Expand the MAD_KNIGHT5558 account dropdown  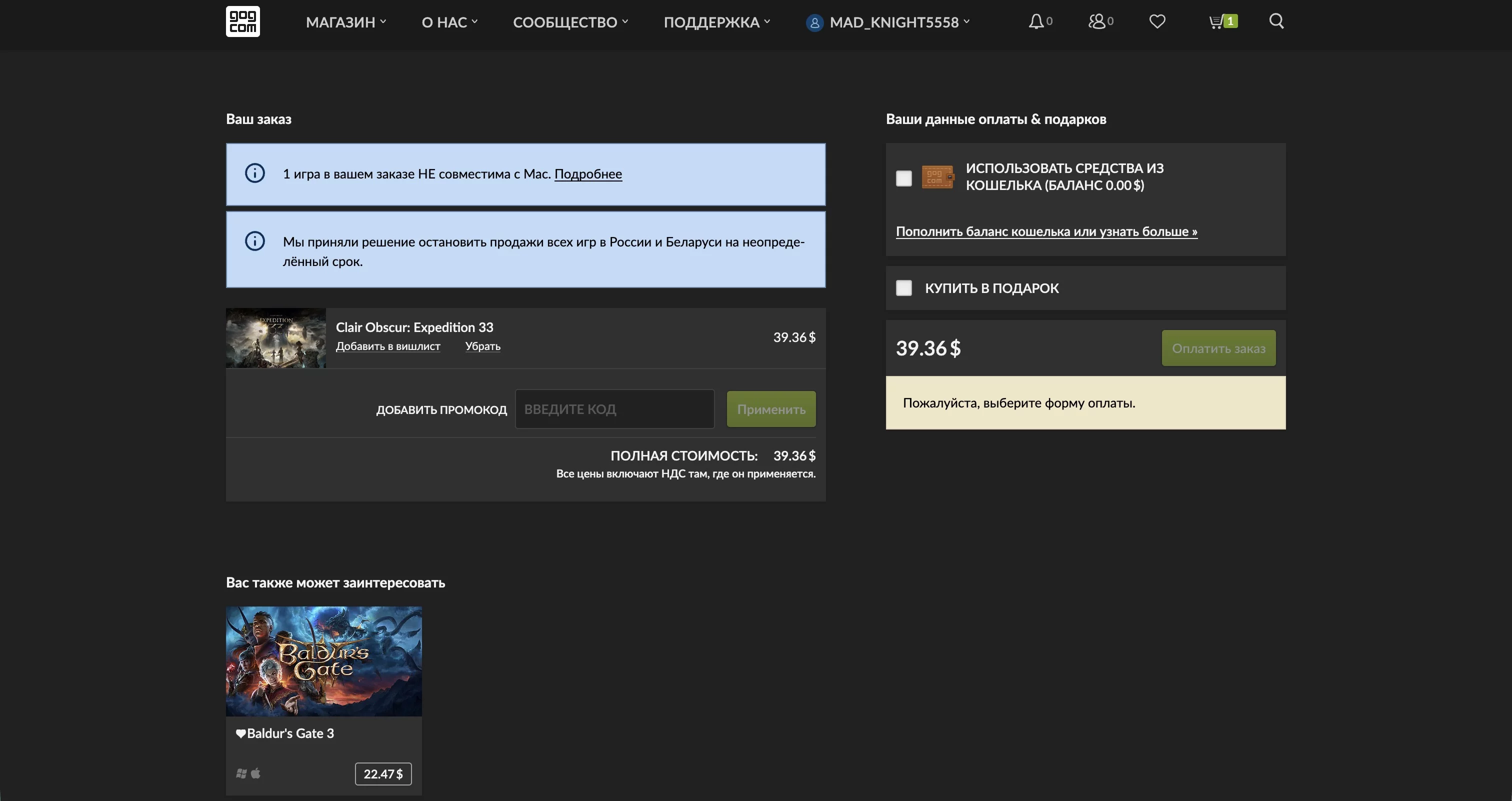pyautogui.click(x=893, y=22)
